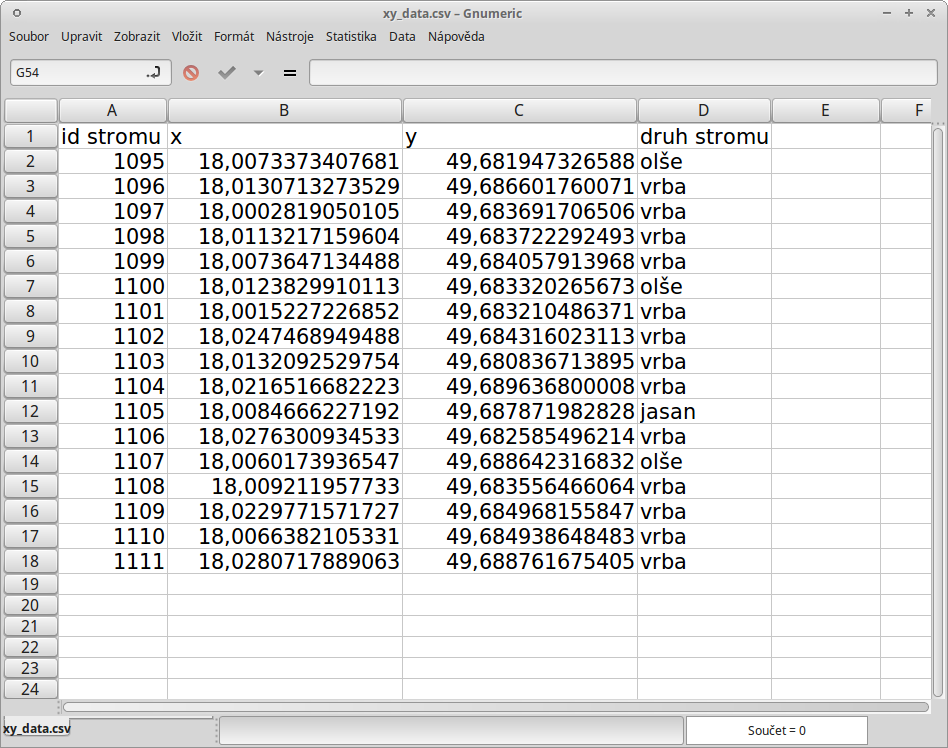948x748 pixels.
Task: Select column D header
Action: coord(704,111)
